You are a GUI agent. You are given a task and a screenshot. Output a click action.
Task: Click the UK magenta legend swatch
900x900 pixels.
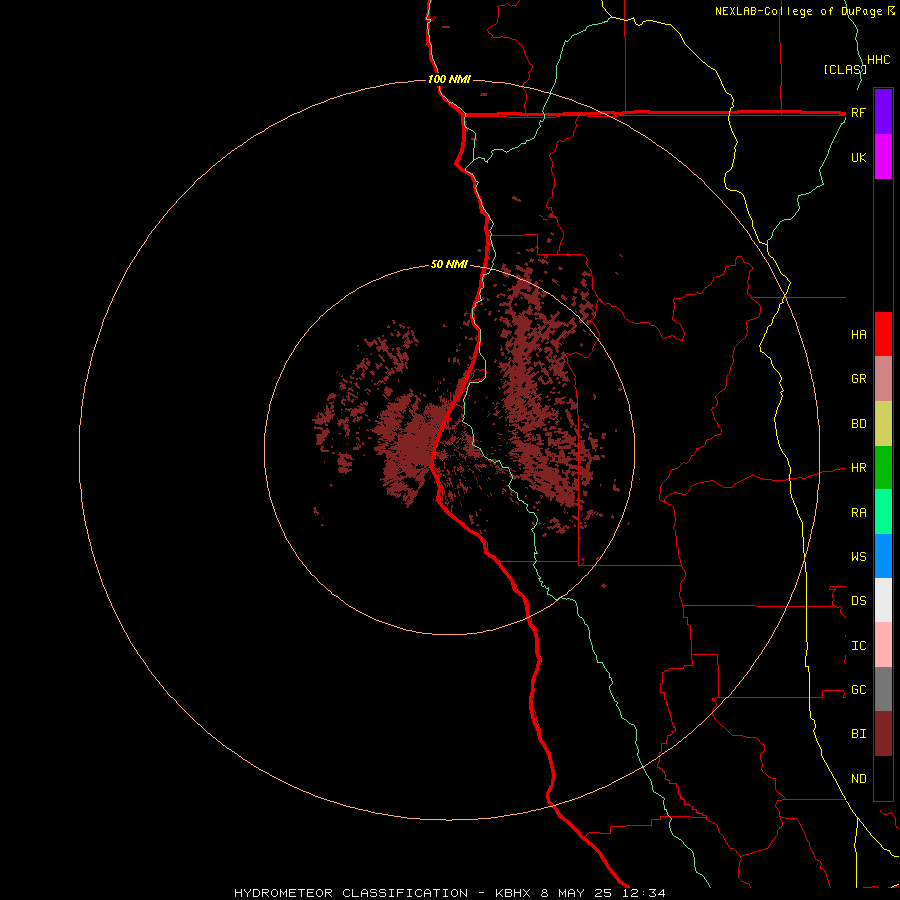883,157
